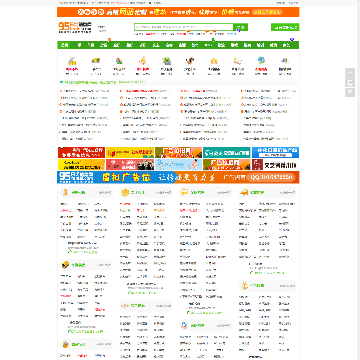The width and height of the screenshot is (360, 360).
Task: Focus the green-bordered search input field
Action: point(184,27)
